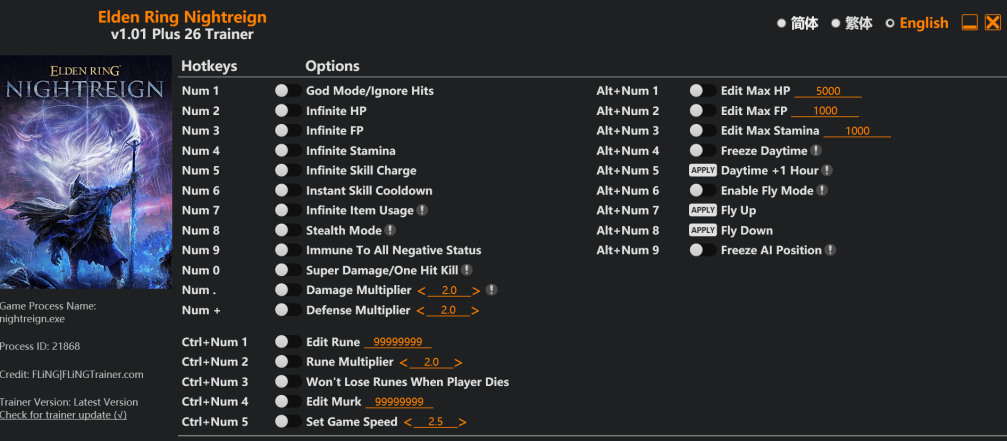Screen dimensions: 1007x441
Task: Turn on Stealth Mode switch
Action: pos(288,230)
